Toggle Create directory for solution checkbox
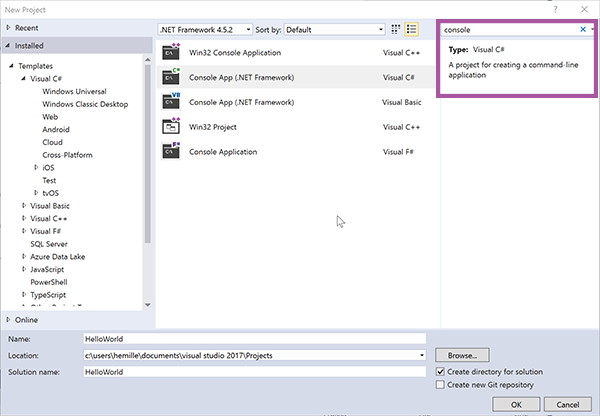Image resolution: width=600 pixels, height=416 pixels. pos(440,372)
